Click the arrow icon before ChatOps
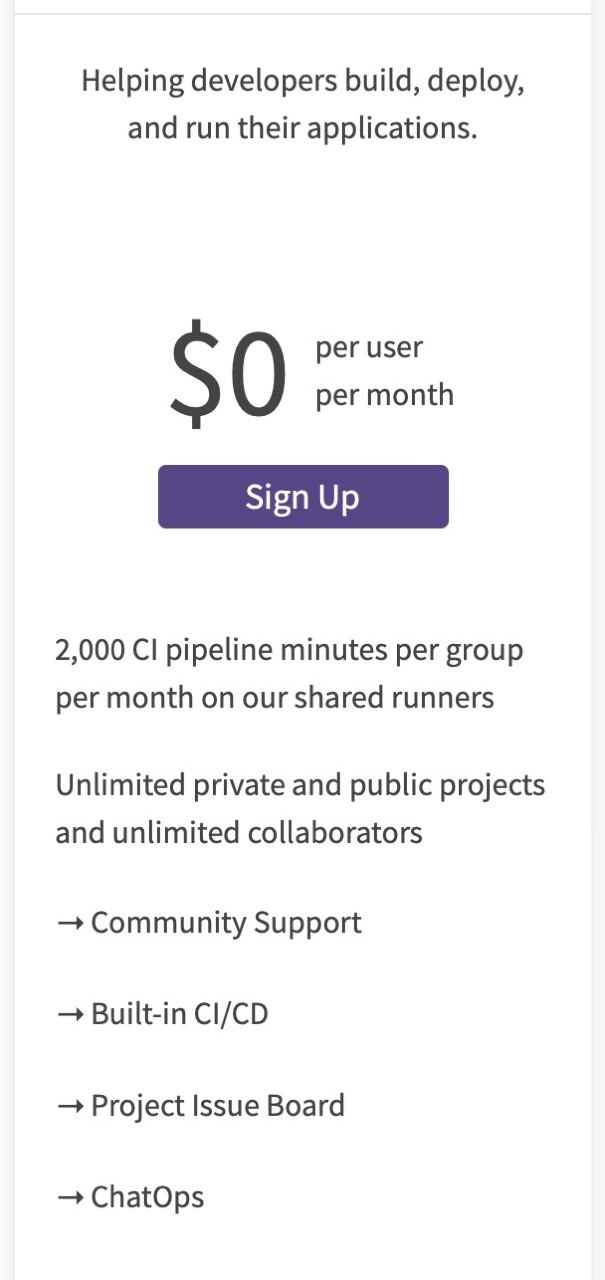605x1280 pixels. pyautogui.click(x=70, y=1198)
